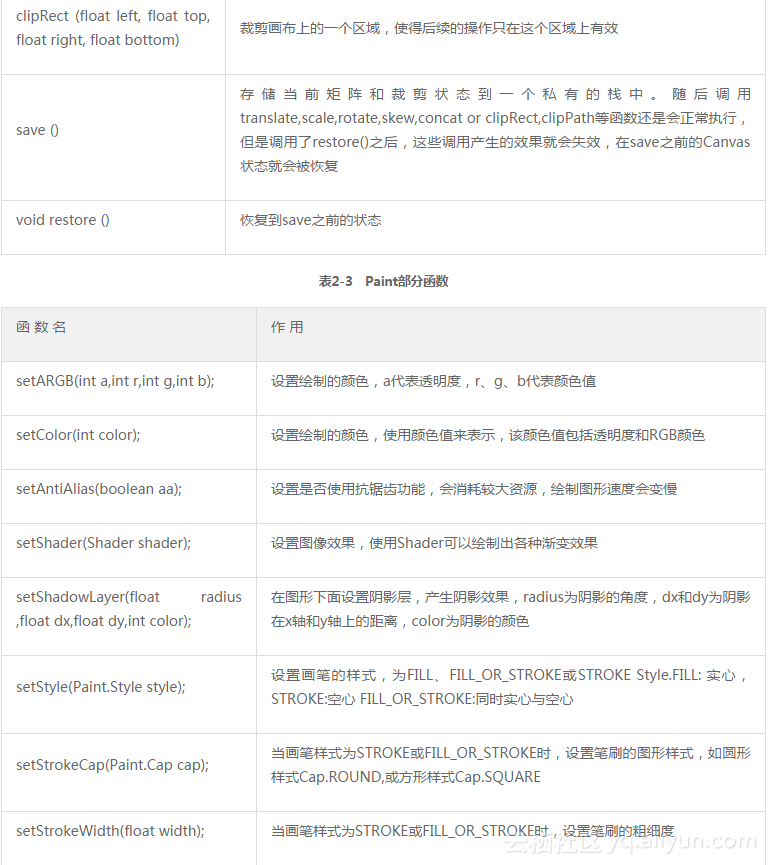Click the description about 抗锯齿功能

click(474, 489)
